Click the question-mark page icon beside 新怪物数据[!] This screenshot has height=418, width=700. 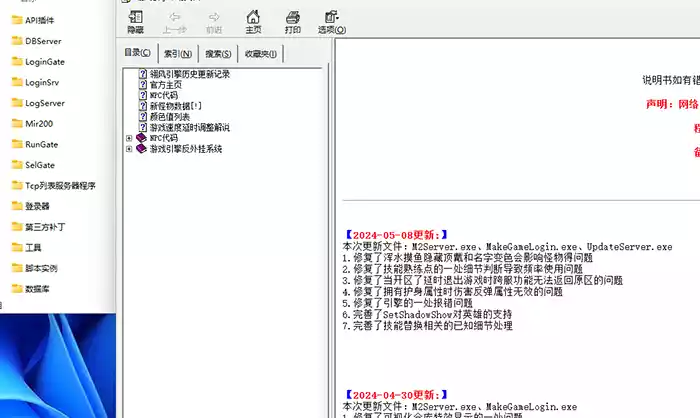tap(142, 106)
